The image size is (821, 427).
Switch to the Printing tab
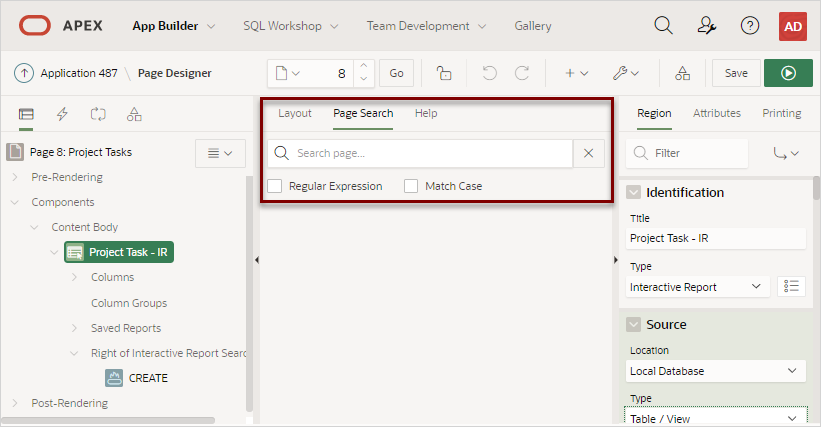(781, 113)
